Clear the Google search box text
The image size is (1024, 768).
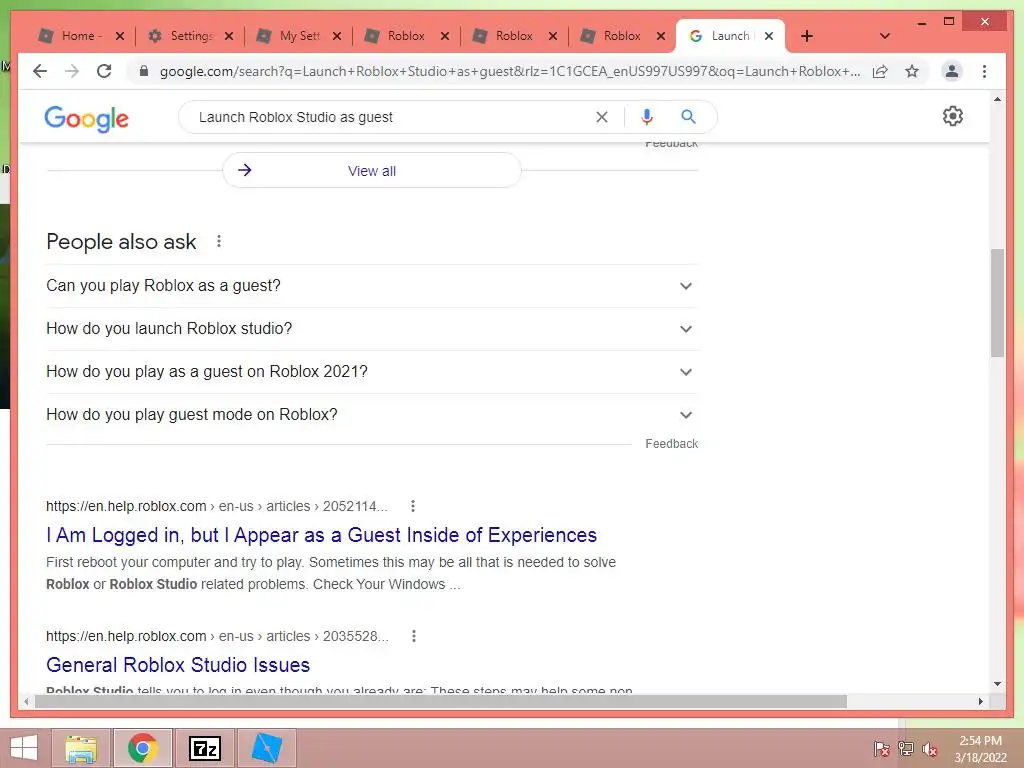click(601, 117)
